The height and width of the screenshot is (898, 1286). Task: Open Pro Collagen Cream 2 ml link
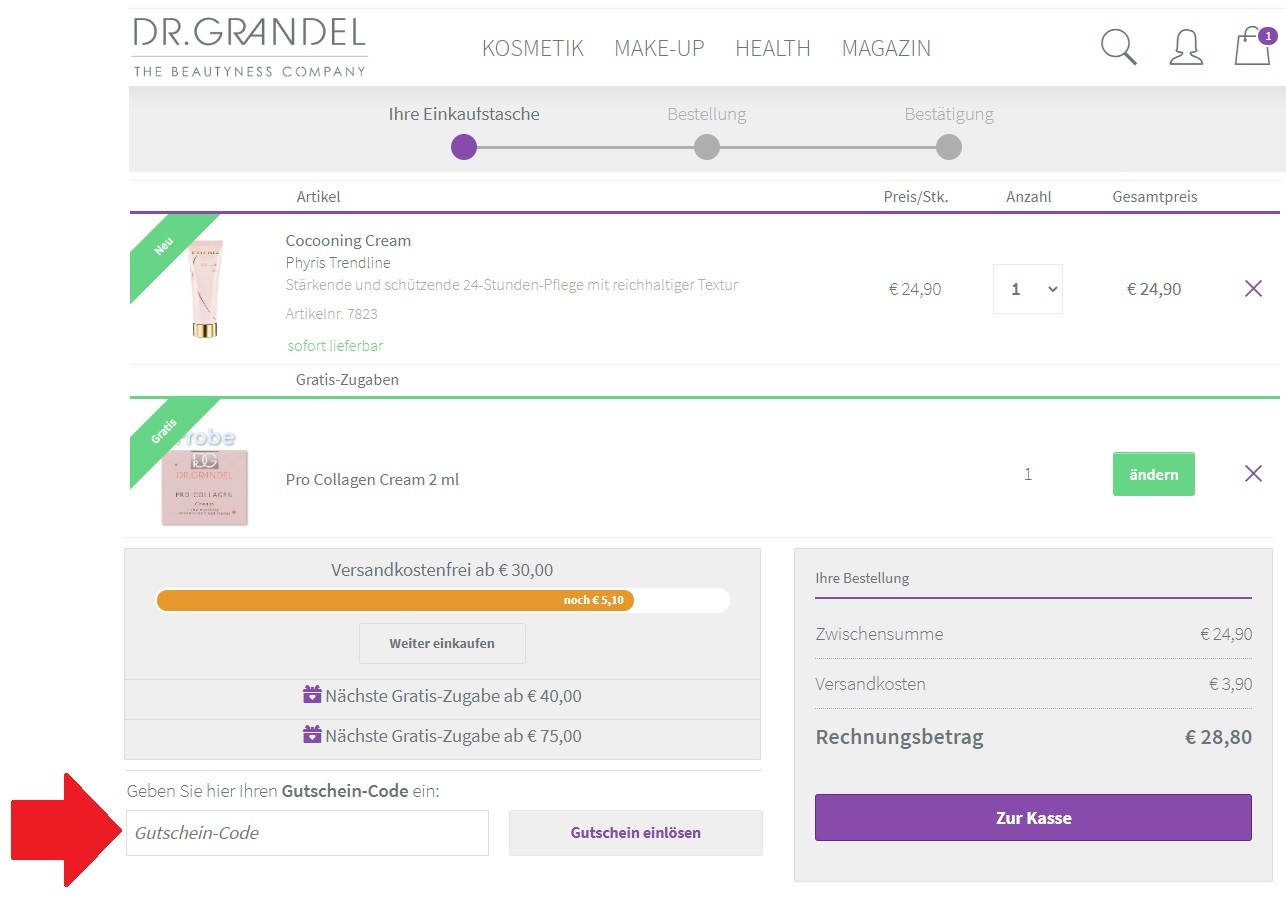pos(372,479)
